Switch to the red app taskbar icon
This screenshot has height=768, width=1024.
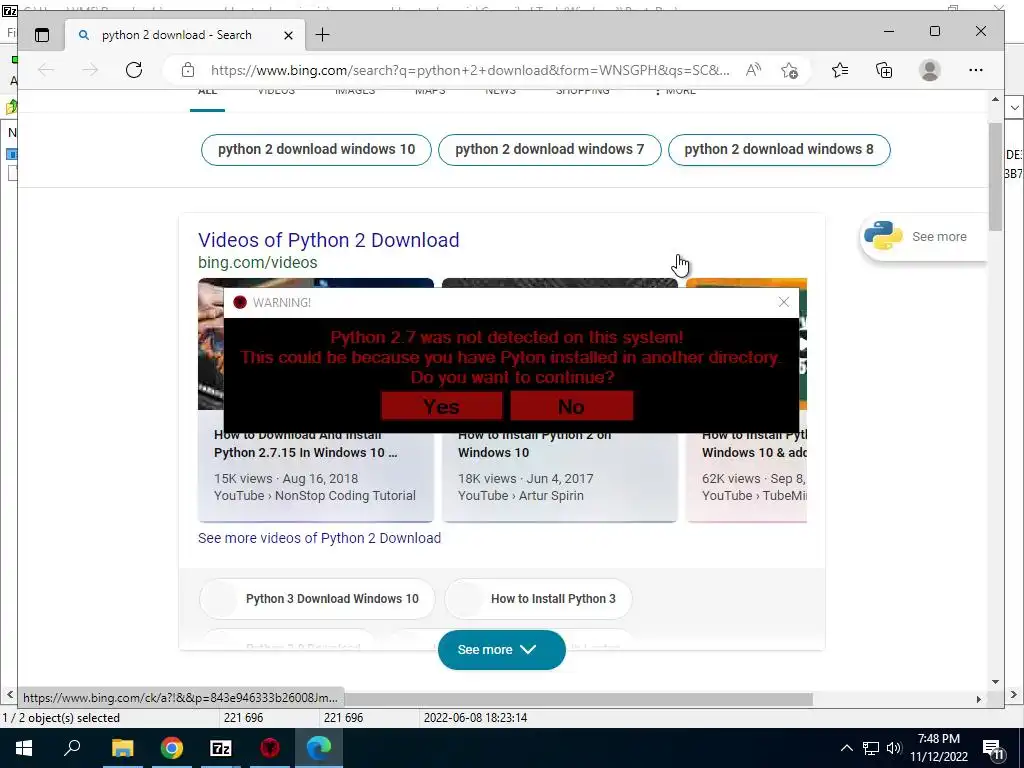point(270,748)
